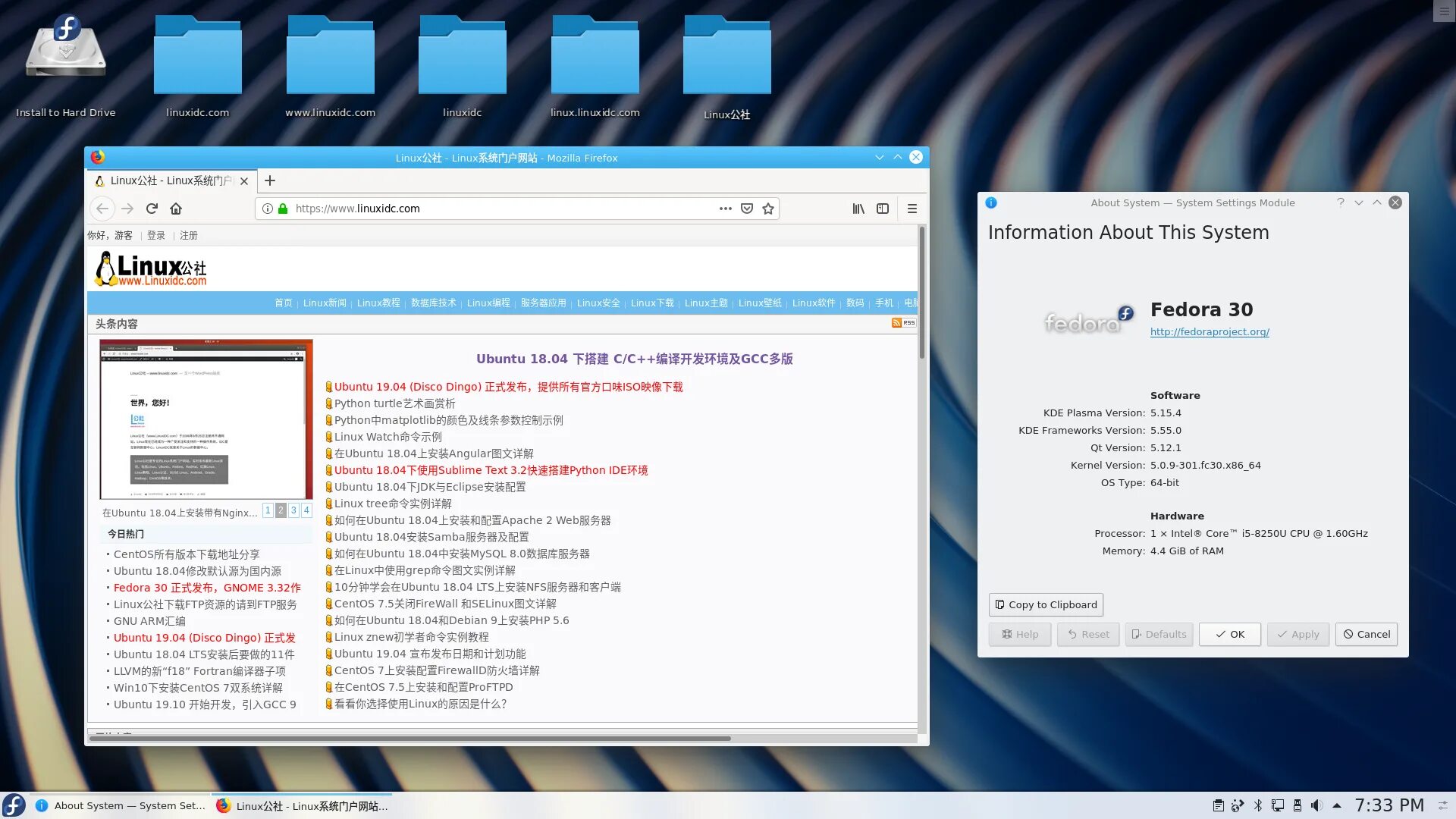This screenshot has height=819, width=1456.
Task: Select slideshow page 2 indicator
Action: [281, 510]
